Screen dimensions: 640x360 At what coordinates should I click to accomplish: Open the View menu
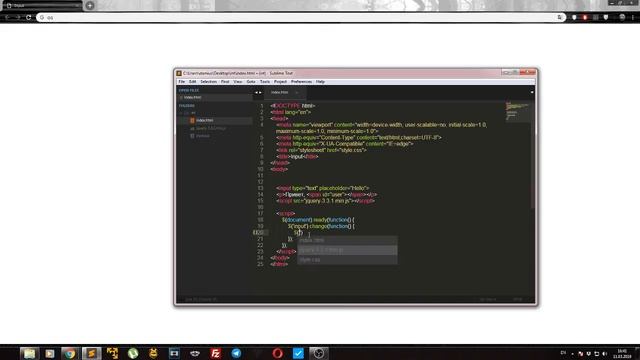[x=238, y=82]
